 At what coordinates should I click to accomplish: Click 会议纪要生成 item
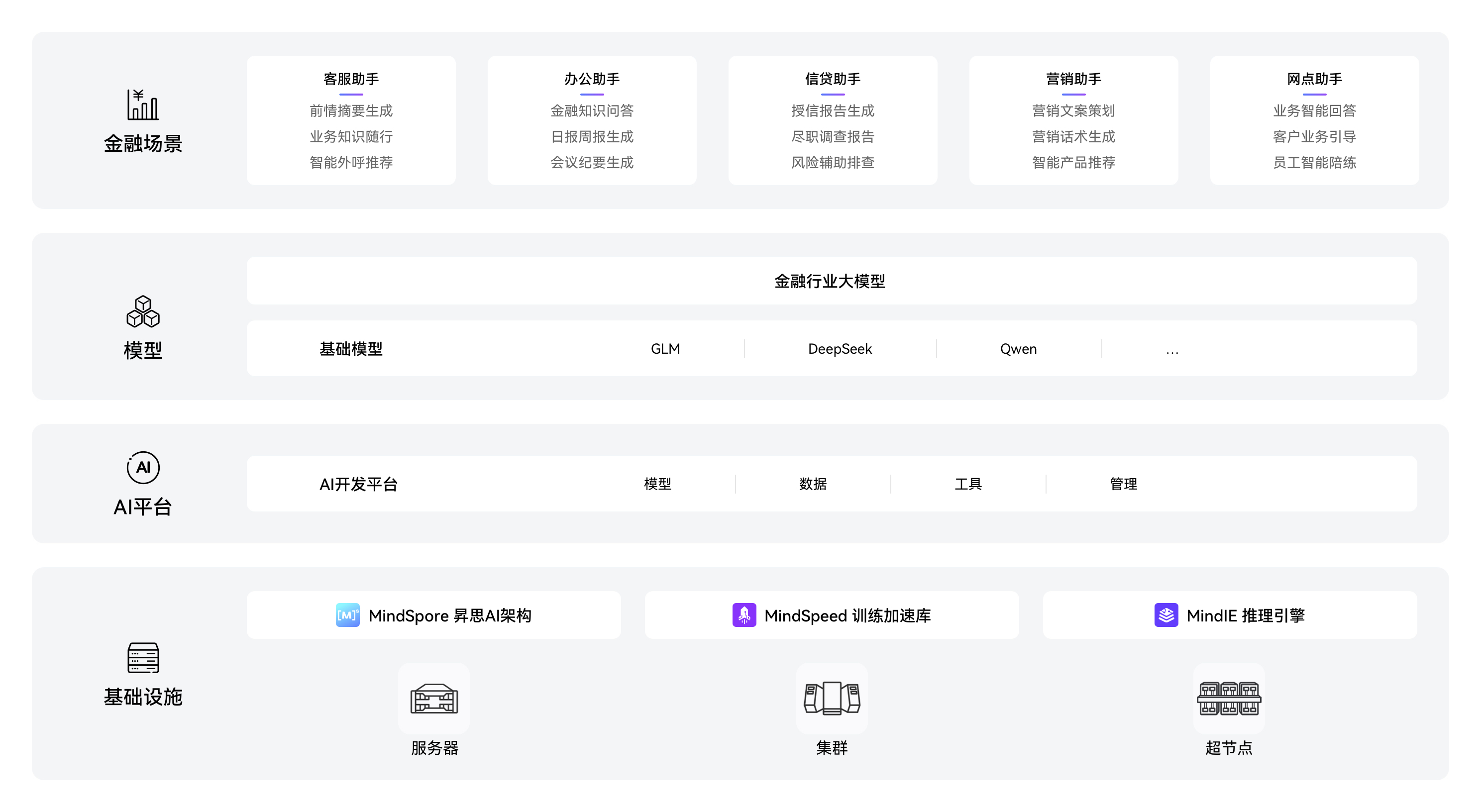tap(592, 162)
